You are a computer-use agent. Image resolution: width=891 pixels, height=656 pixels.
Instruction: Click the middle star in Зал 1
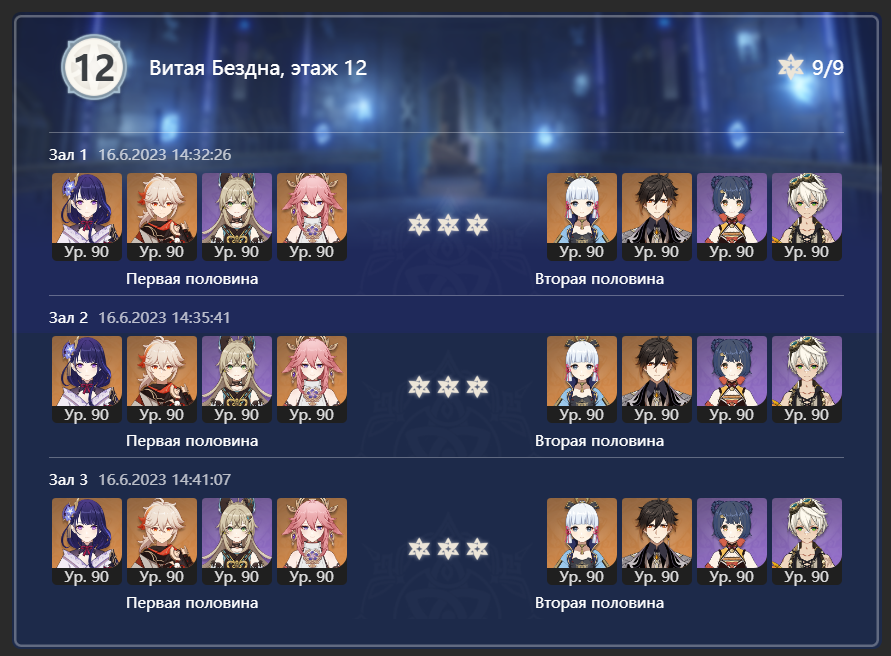click(x=448, y=225)
